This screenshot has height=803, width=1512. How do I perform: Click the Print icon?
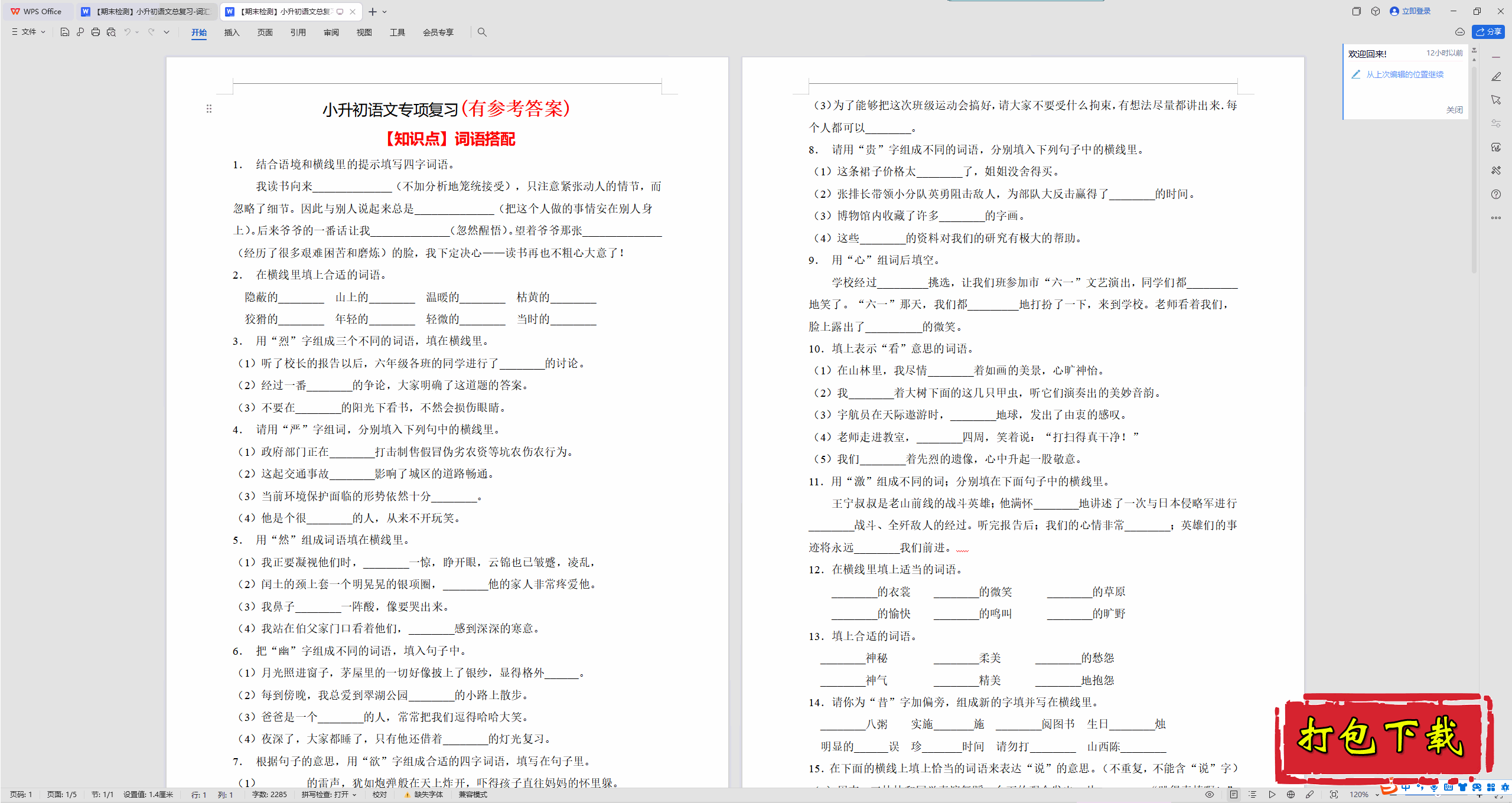tap(96, 32)
